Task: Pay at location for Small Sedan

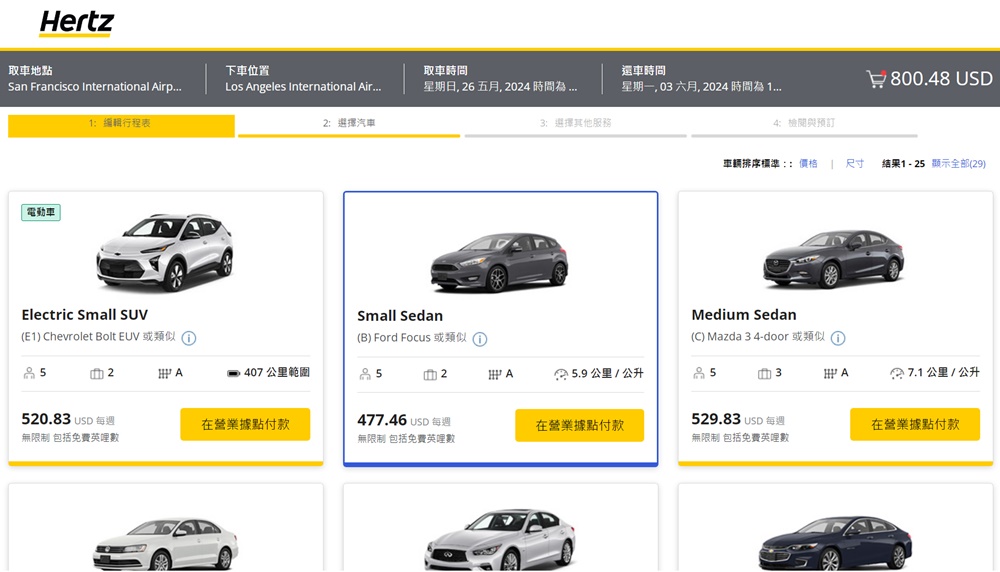Action: coord(580,425)
